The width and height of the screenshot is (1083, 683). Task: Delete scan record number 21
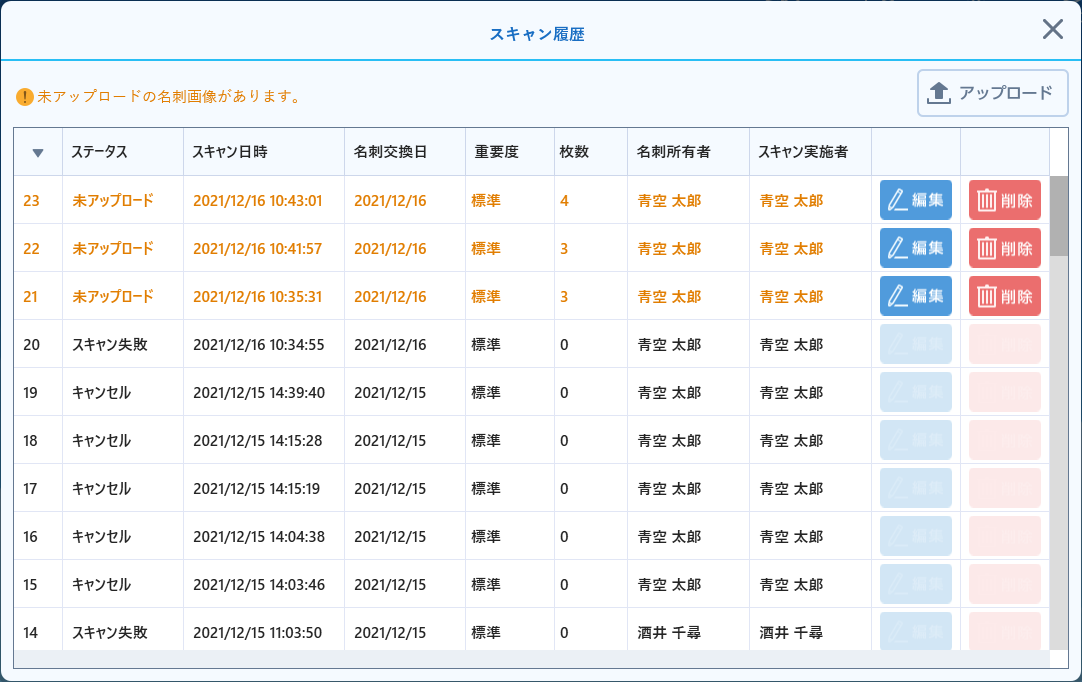1004,296
